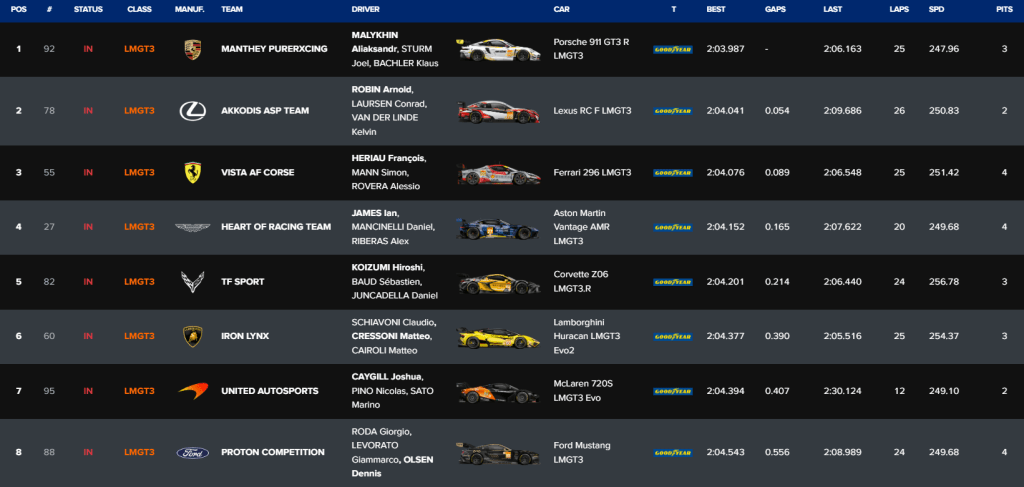Screen dimensions: 1024x487
Task: Click driver MALYKHIN Aliaksandr
Action: pyautogui.click(x=375, y=42)
